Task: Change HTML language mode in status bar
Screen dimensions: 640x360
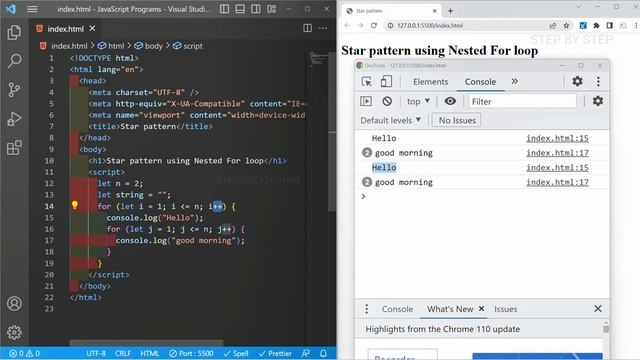Action: [x=149, y=353]
